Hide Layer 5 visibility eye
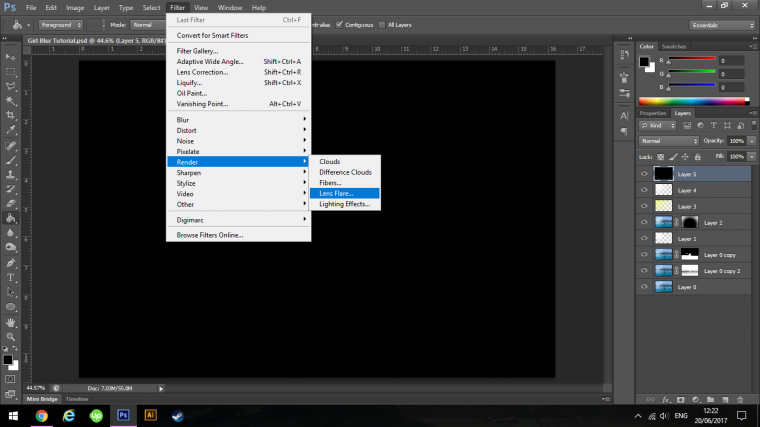This screenshot has height=427, width=760. coord(644,174)
